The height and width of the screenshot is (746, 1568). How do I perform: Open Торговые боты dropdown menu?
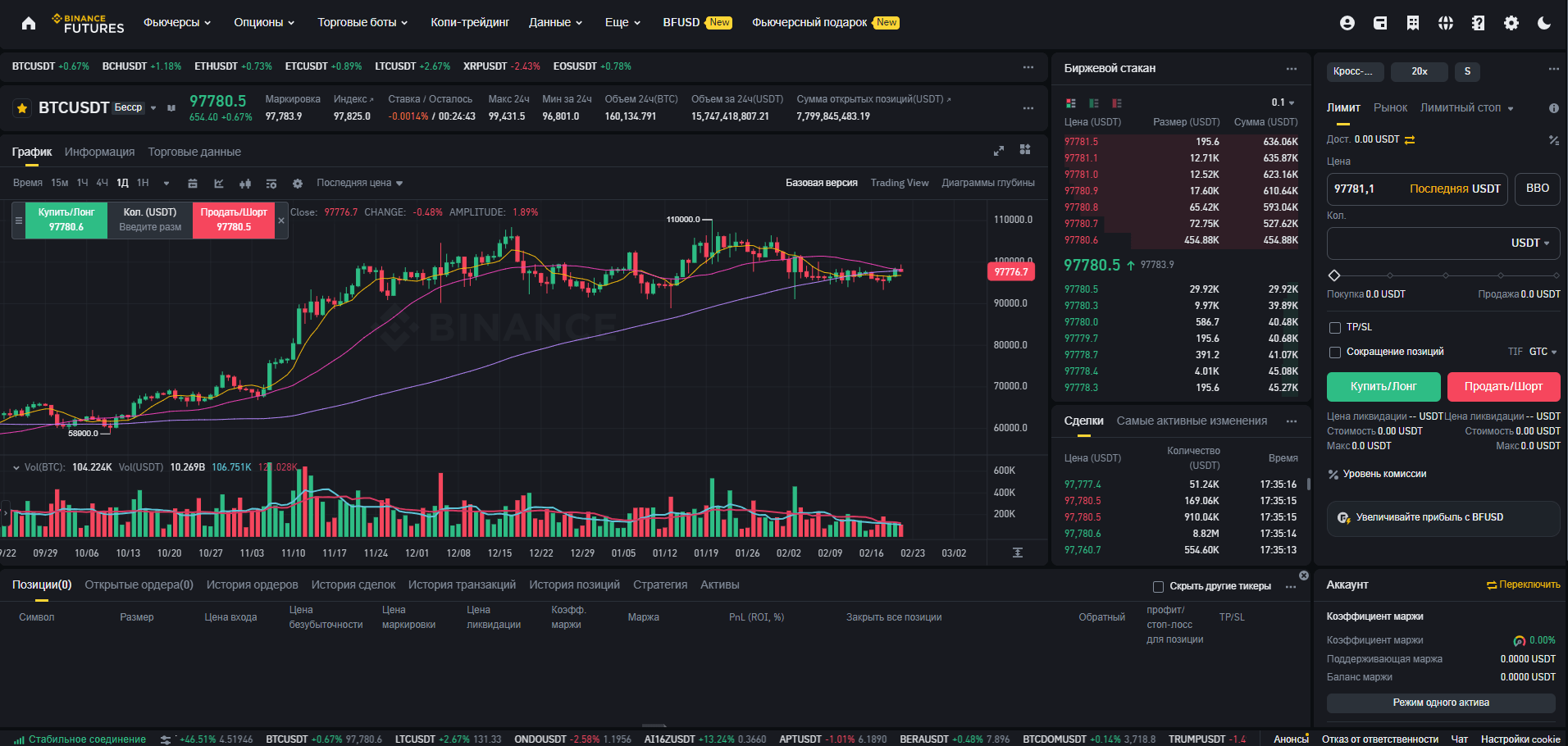point(362,23)
